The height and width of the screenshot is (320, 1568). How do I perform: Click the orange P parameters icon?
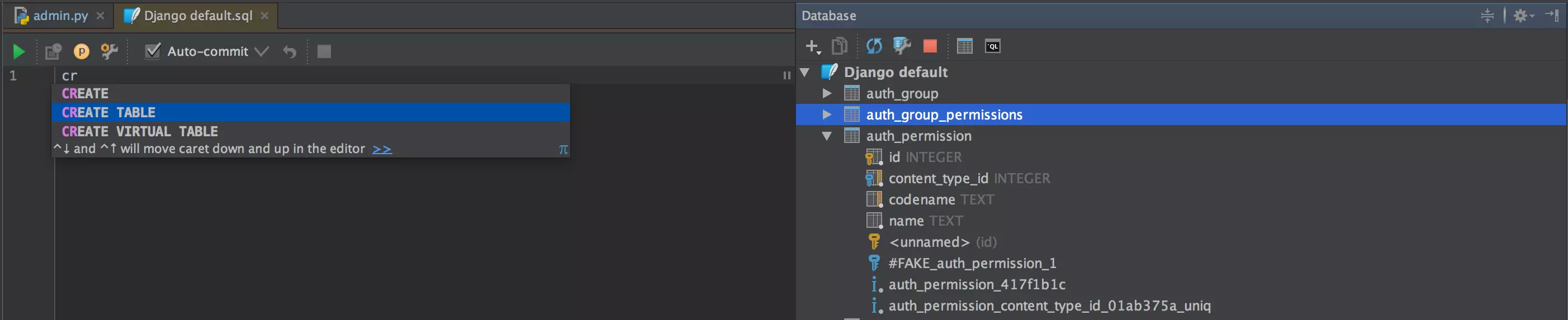coord(81,52)
